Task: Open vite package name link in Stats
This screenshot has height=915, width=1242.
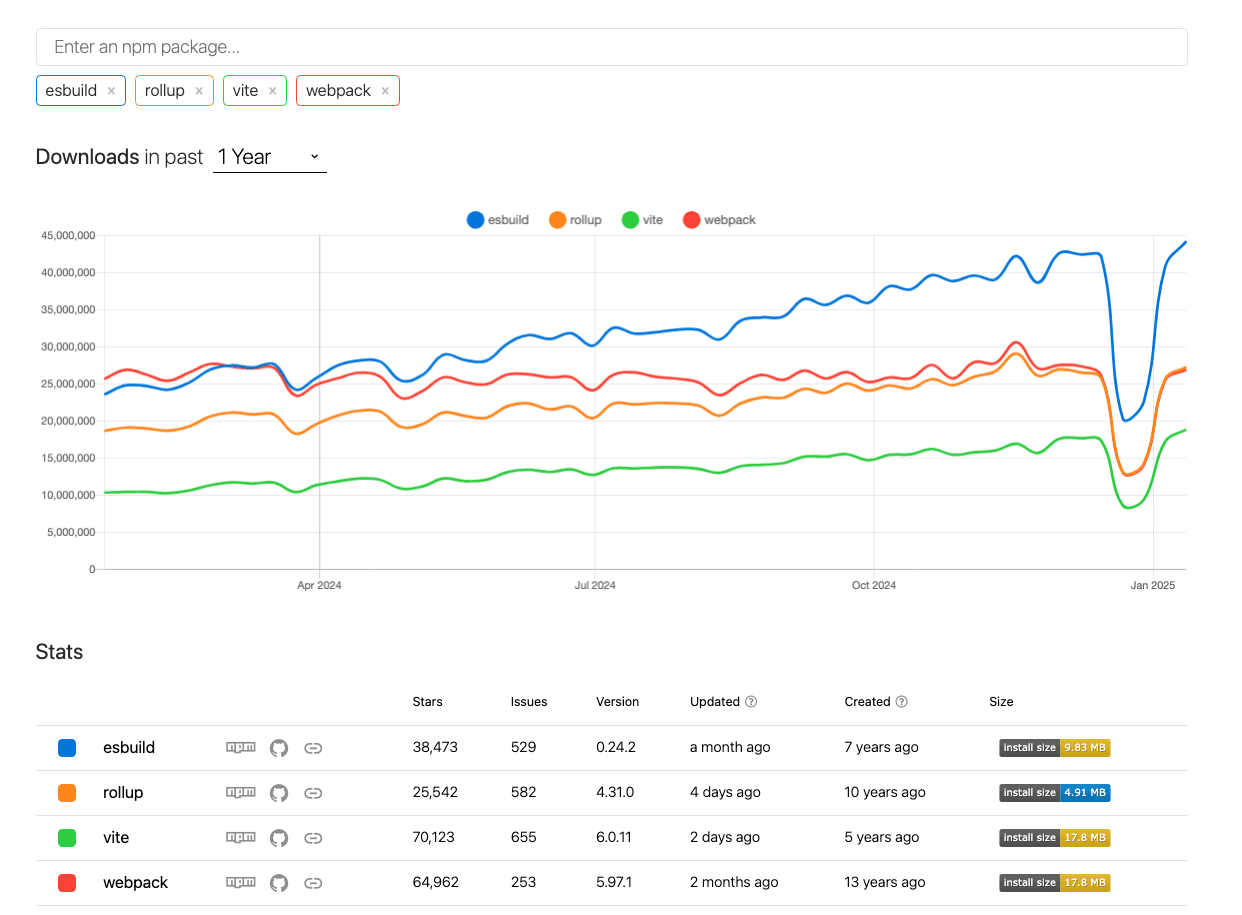Action: (116, 837)
